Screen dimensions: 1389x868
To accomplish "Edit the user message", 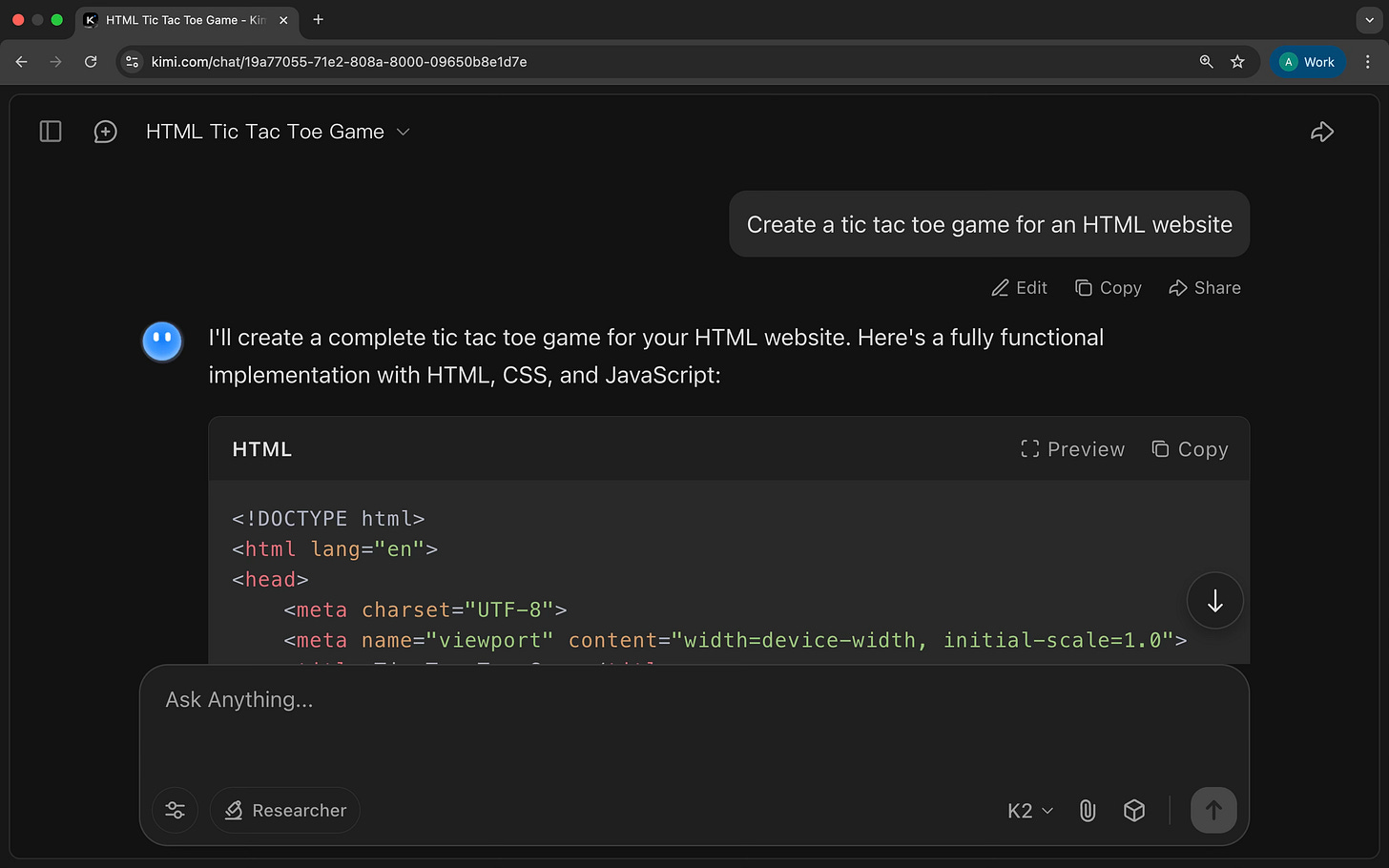I will (1019, 288).
